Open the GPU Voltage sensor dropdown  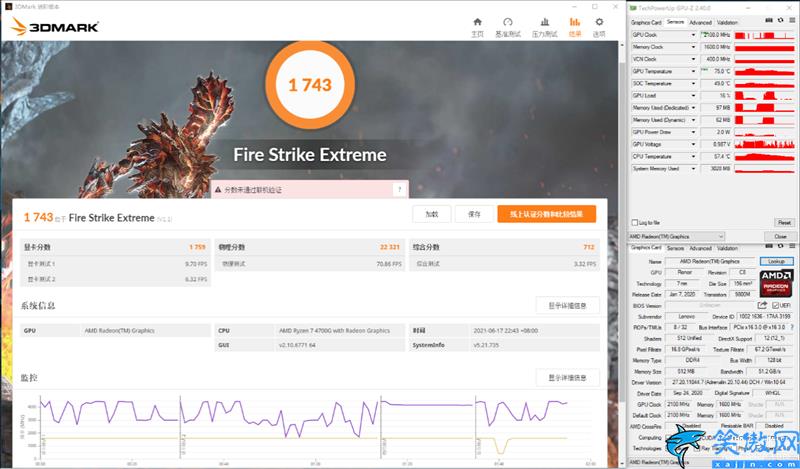pos(693,144)
